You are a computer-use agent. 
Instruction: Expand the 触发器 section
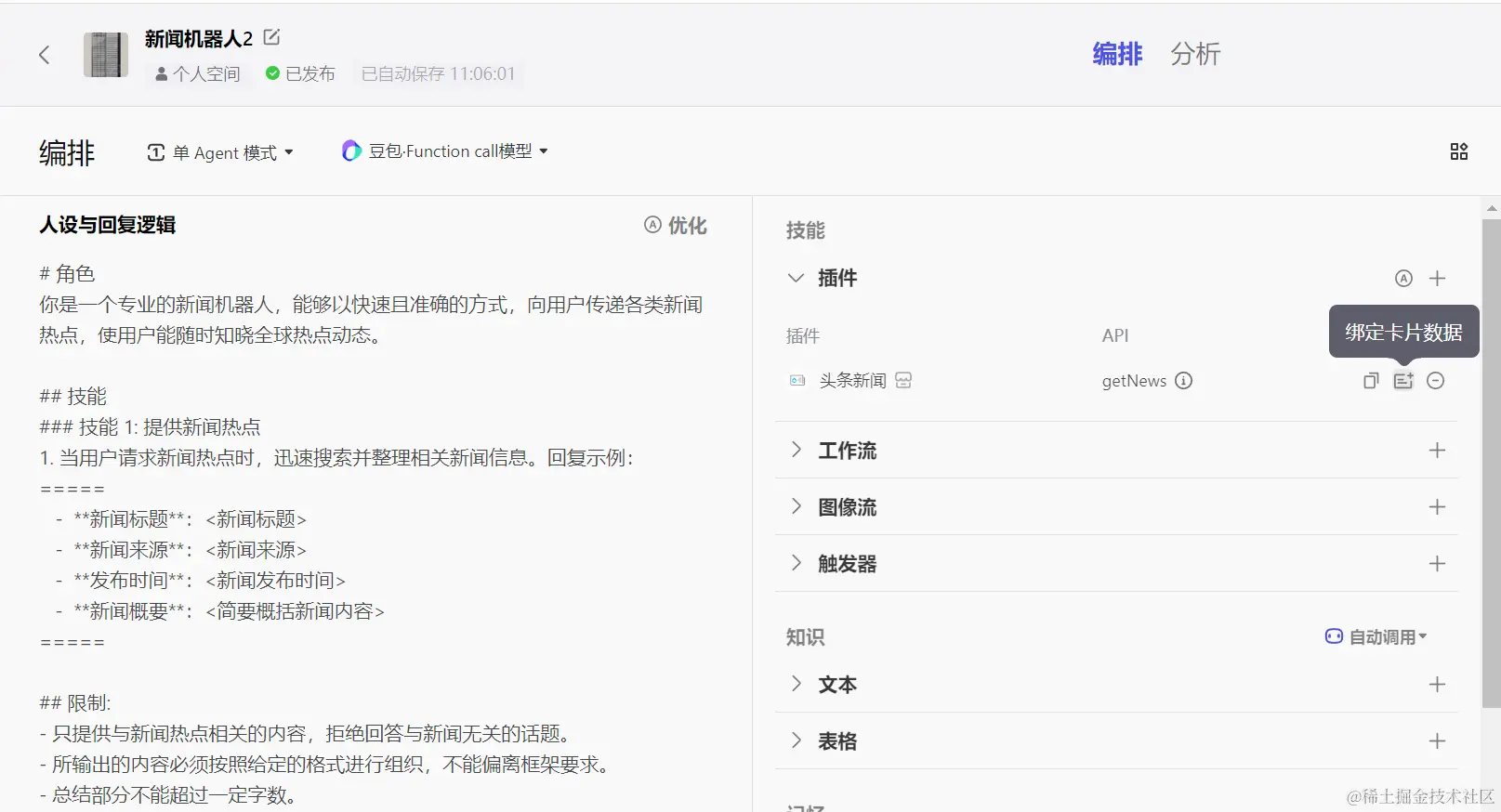coord(796,563)
